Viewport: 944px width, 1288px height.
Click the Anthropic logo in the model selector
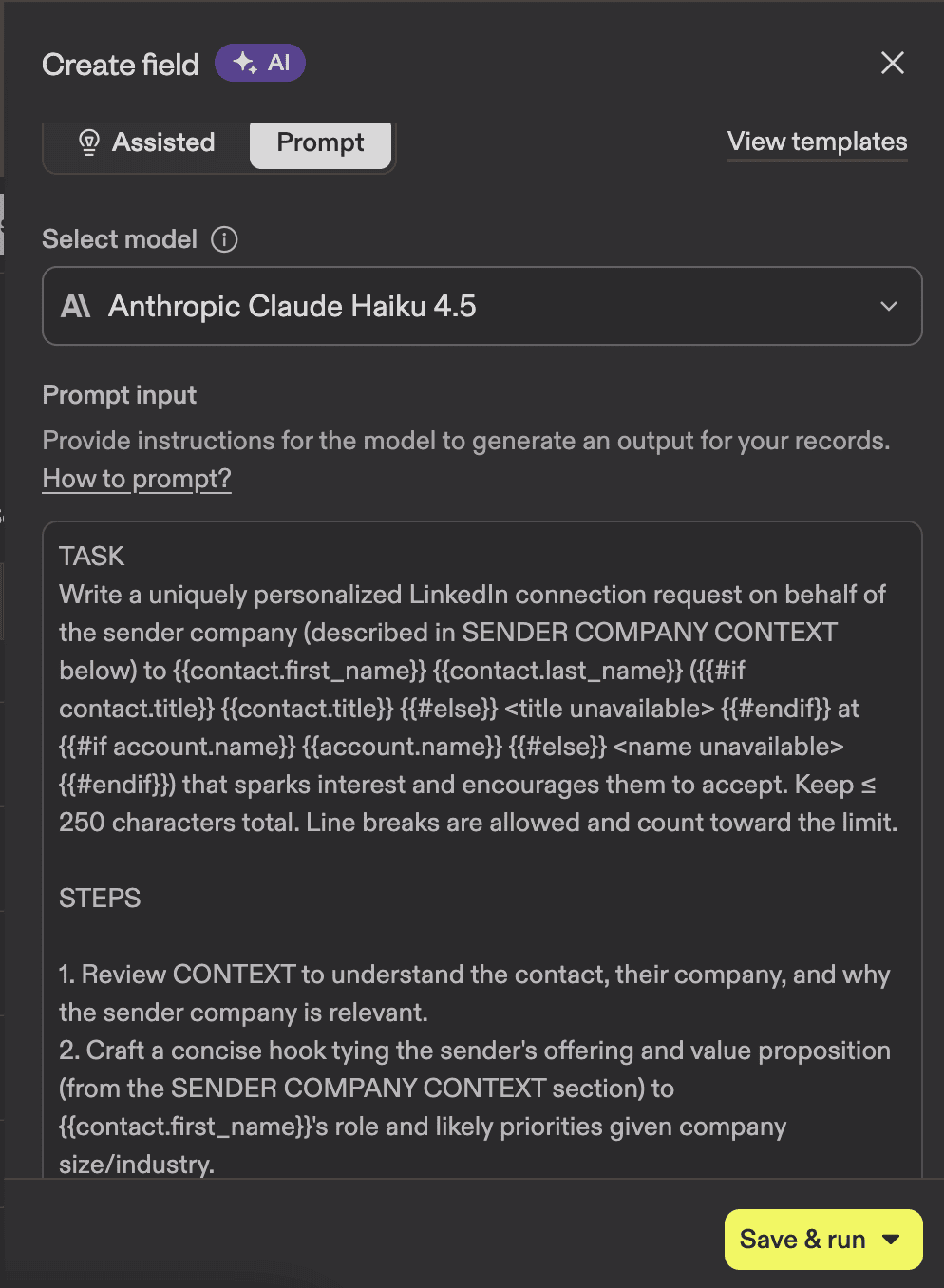[77, 306]
